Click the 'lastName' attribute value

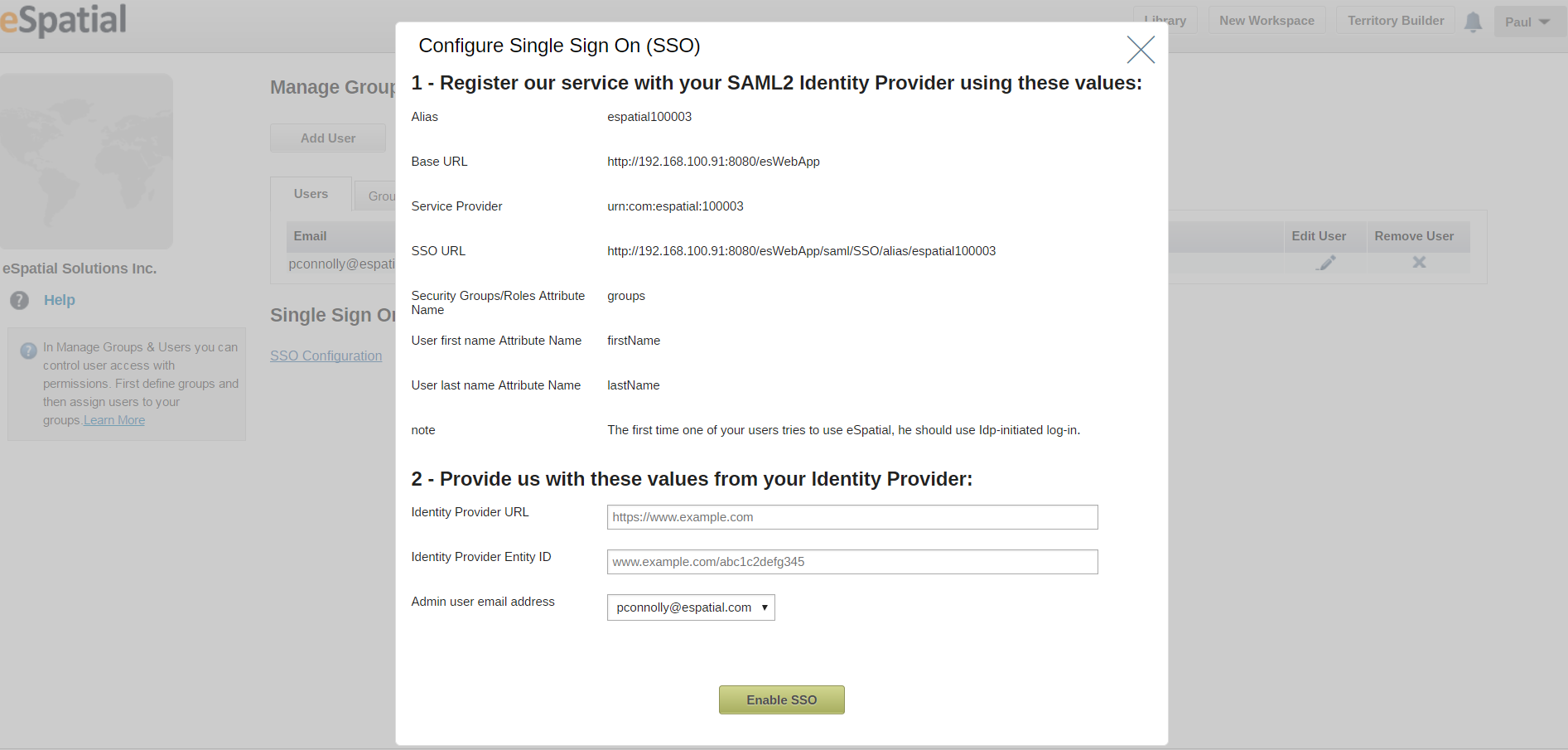[x=634, y=385]
